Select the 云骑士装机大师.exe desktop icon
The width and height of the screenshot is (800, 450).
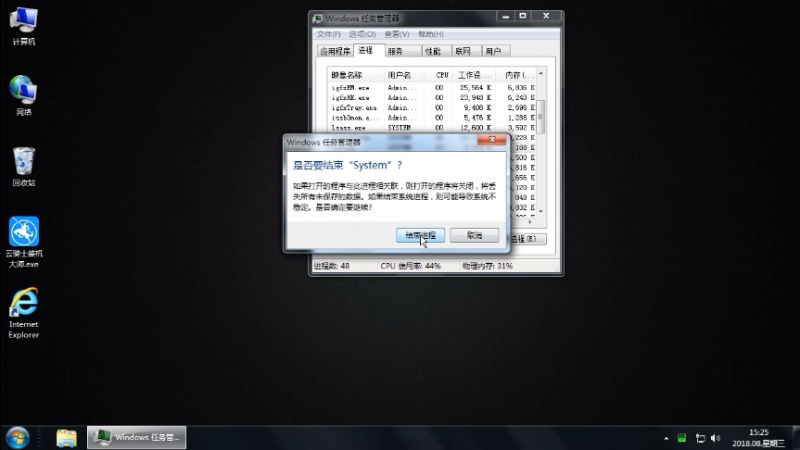click(23, 242)
